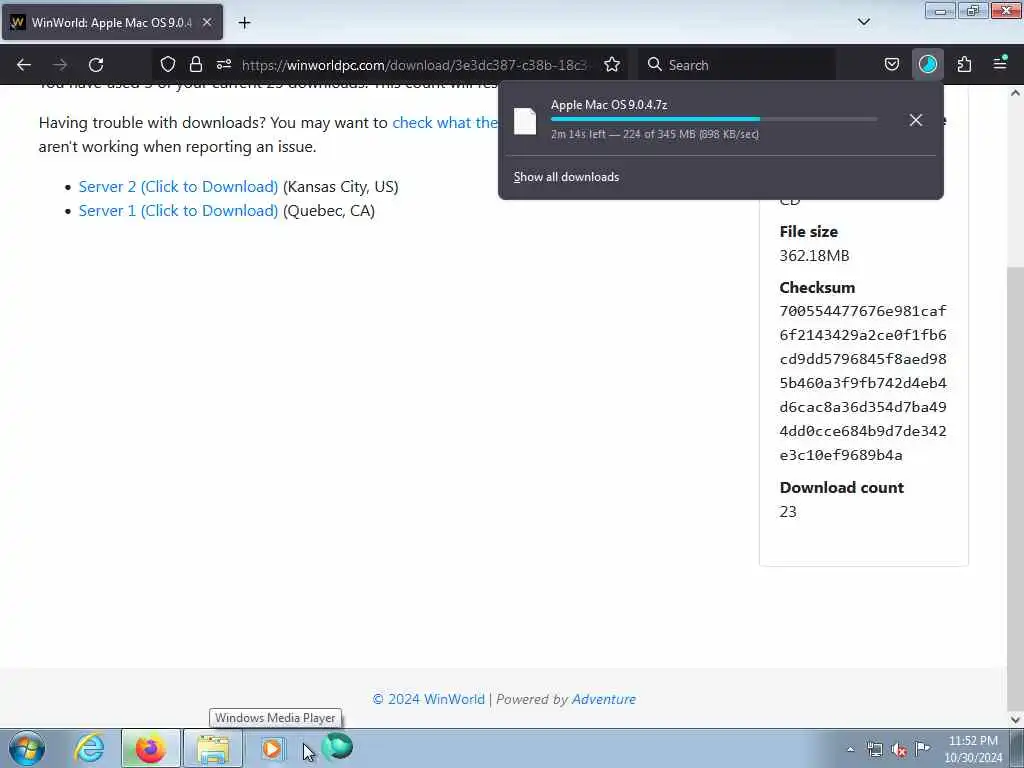This screenshot has height=768, width=1024.
Task: Toggle the downloads progress button
Action: point(927,65)
